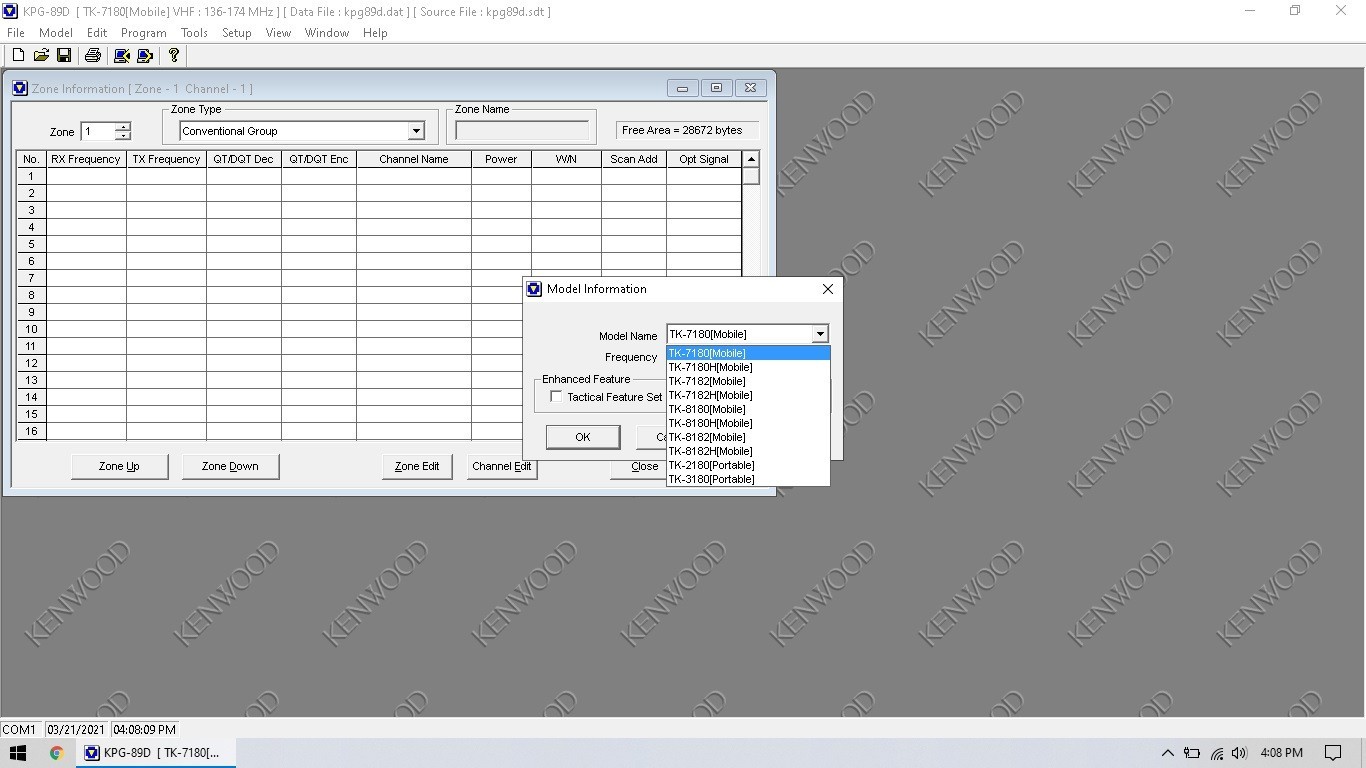Create a new data file

17,55
